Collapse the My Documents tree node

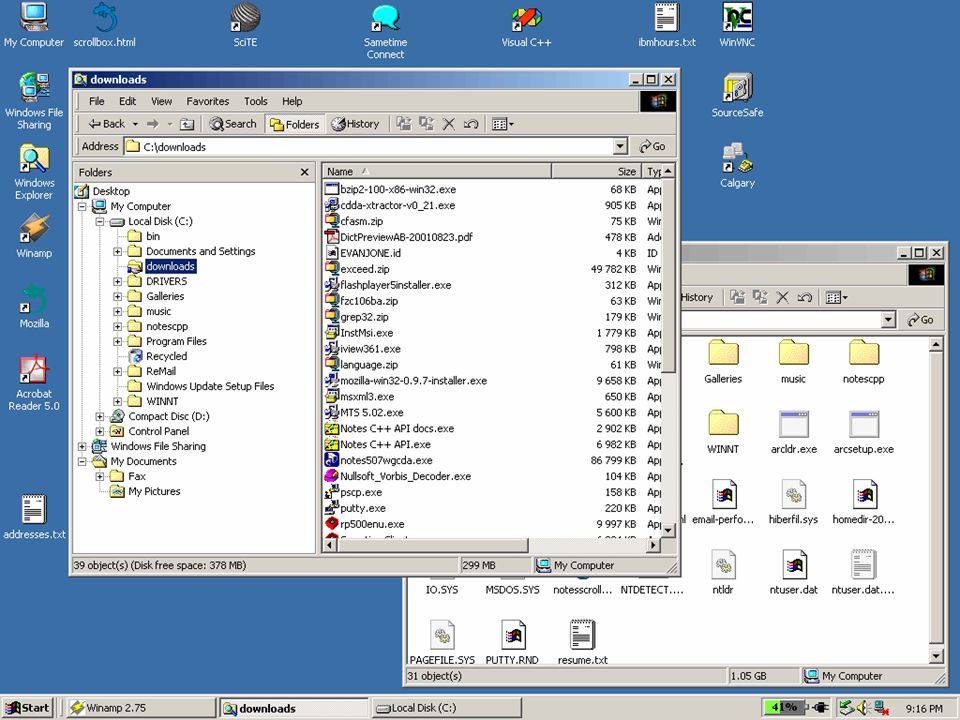(81, 462)
